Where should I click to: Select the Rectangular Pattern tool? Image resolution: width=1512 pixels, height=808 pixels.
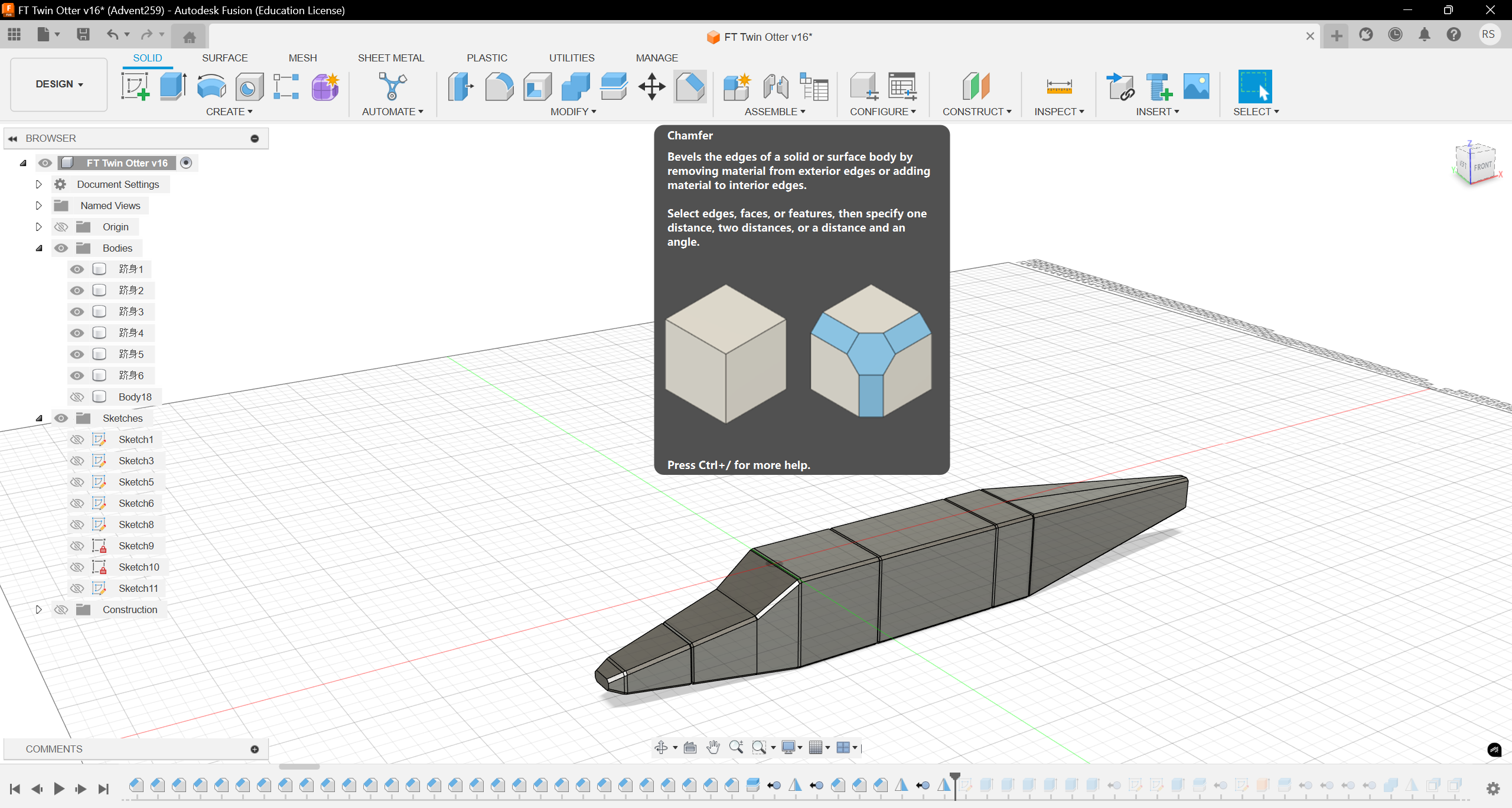click(x=286, y=87)
